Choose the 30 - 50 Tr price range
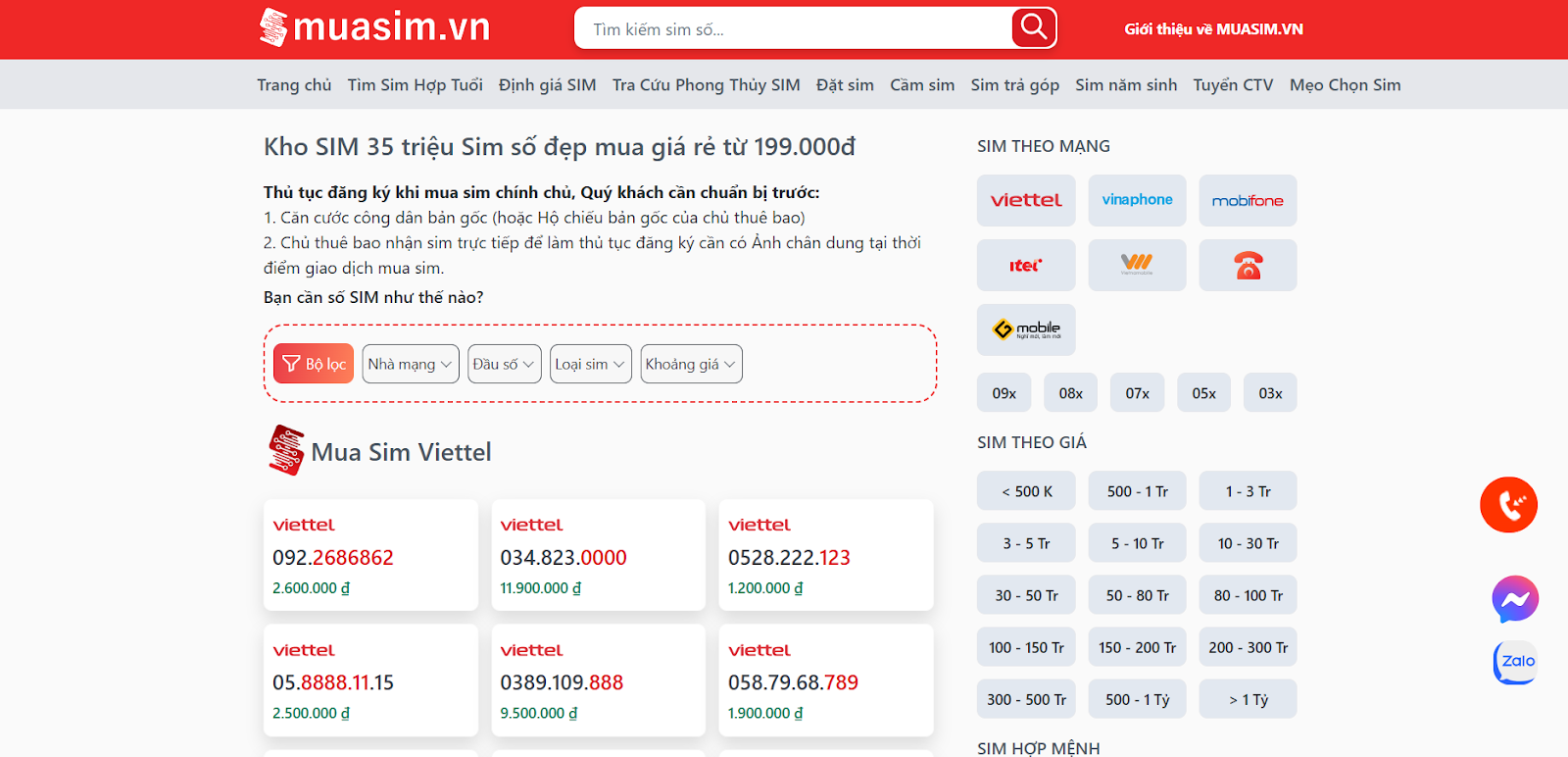The width and height of the screenshot is (1568, 757). click(x=1026, y=595)
